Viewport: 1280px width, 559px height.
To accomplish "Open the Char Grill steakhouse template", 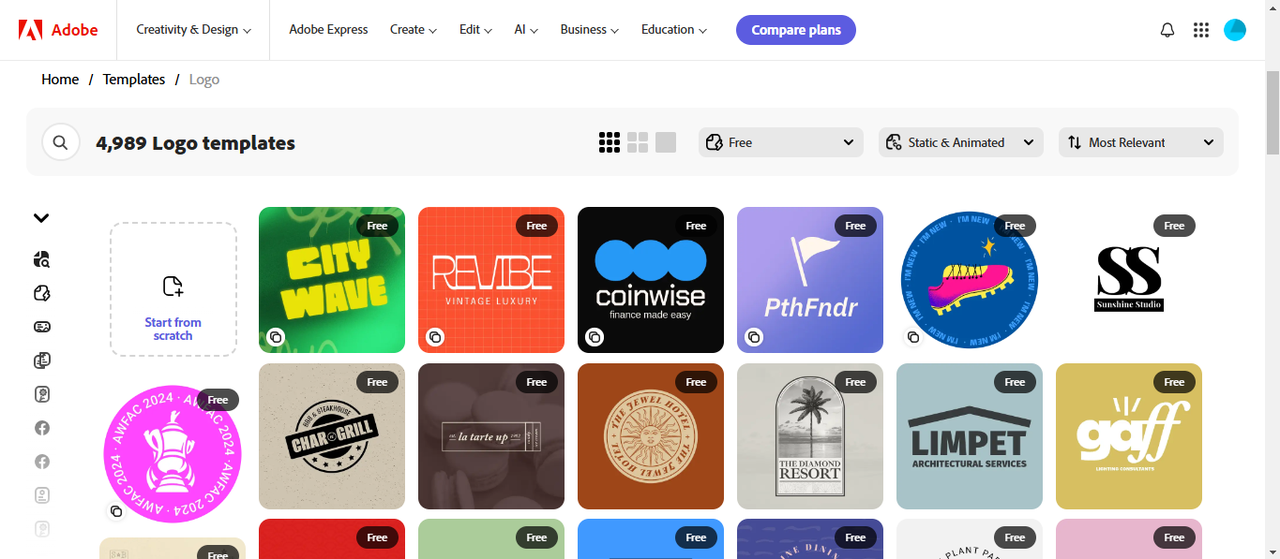I will tap(332, 437).
